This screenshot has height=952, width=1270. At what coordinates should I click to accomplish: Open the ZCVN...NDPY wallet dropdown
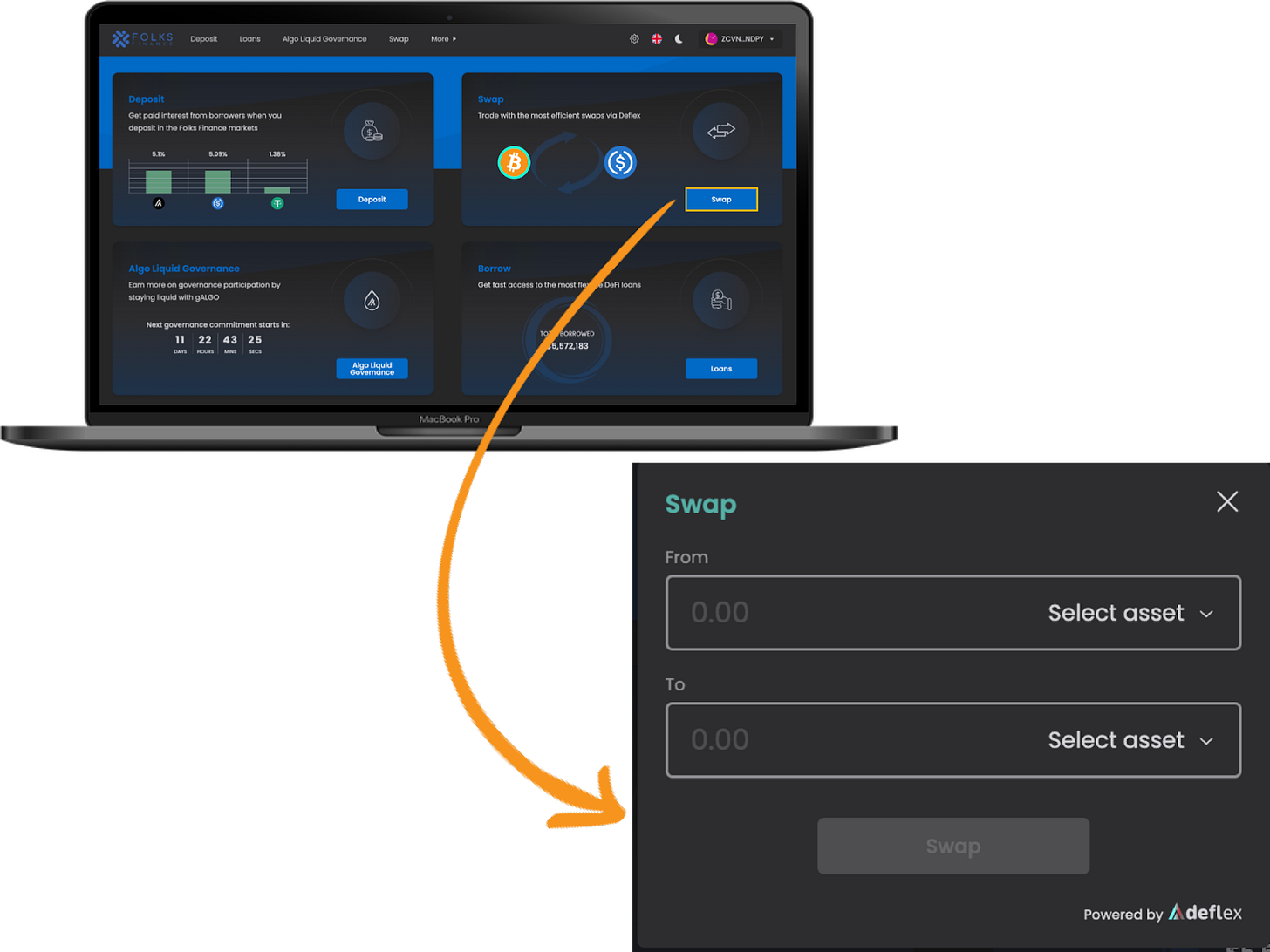point(740,39)
